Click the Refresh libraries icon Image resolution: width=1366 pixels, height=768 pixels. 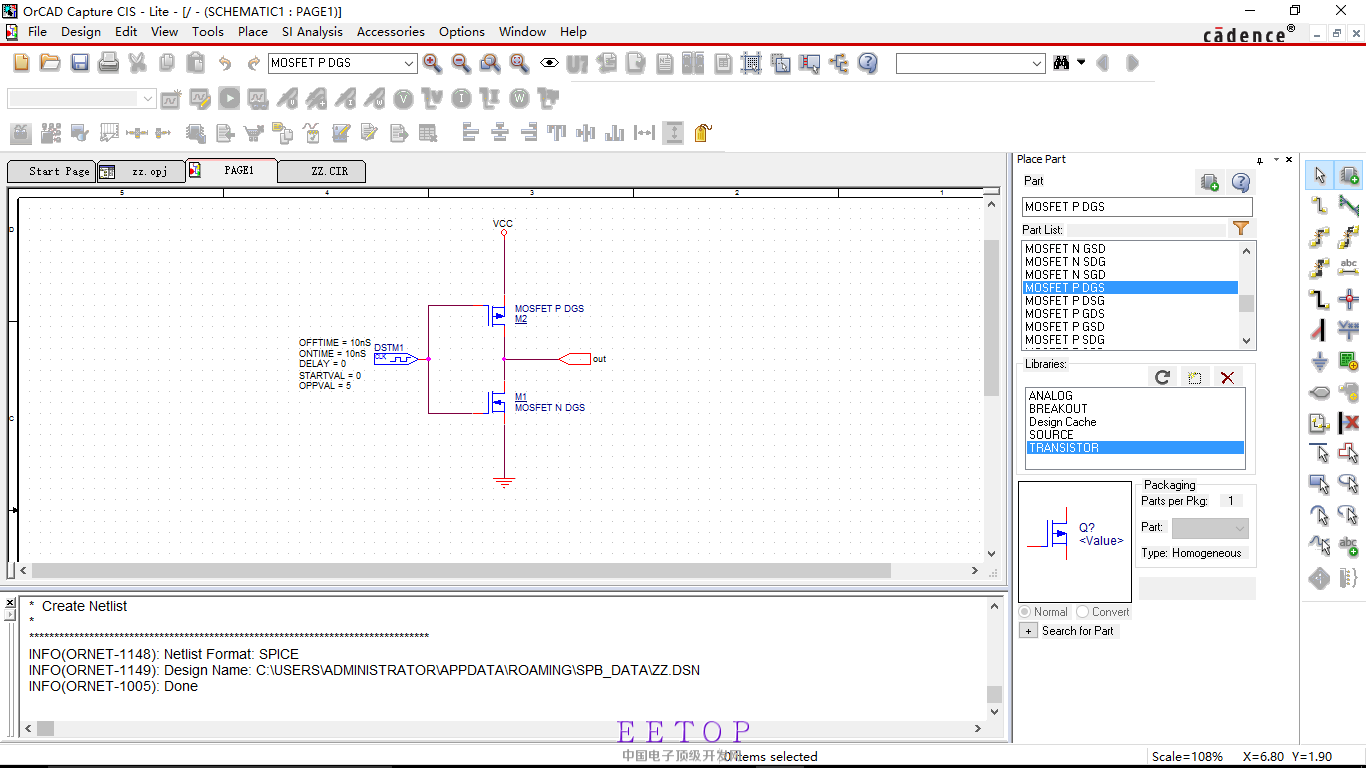click(x=1162, y=377)
